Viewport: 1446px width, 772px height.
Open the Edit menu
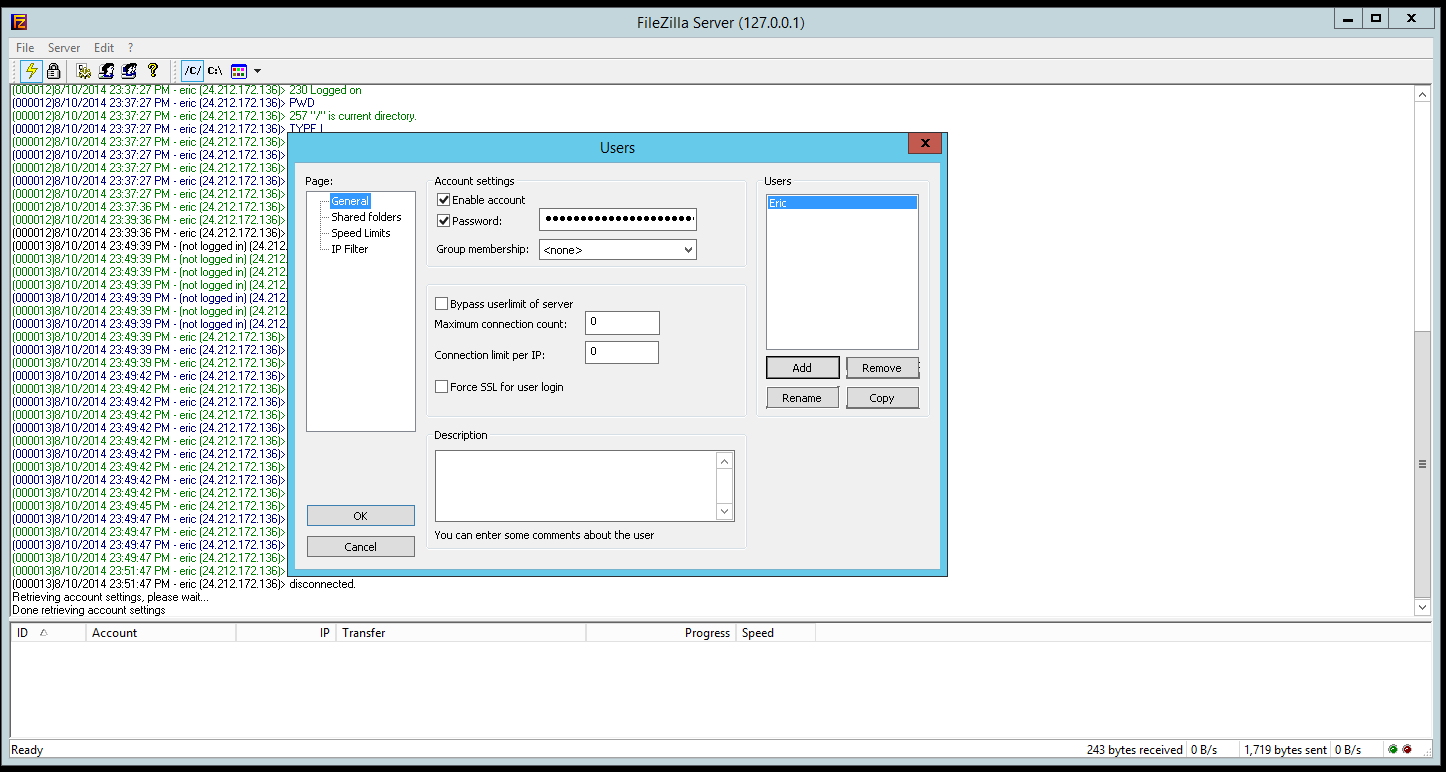(x=104, y=48)
